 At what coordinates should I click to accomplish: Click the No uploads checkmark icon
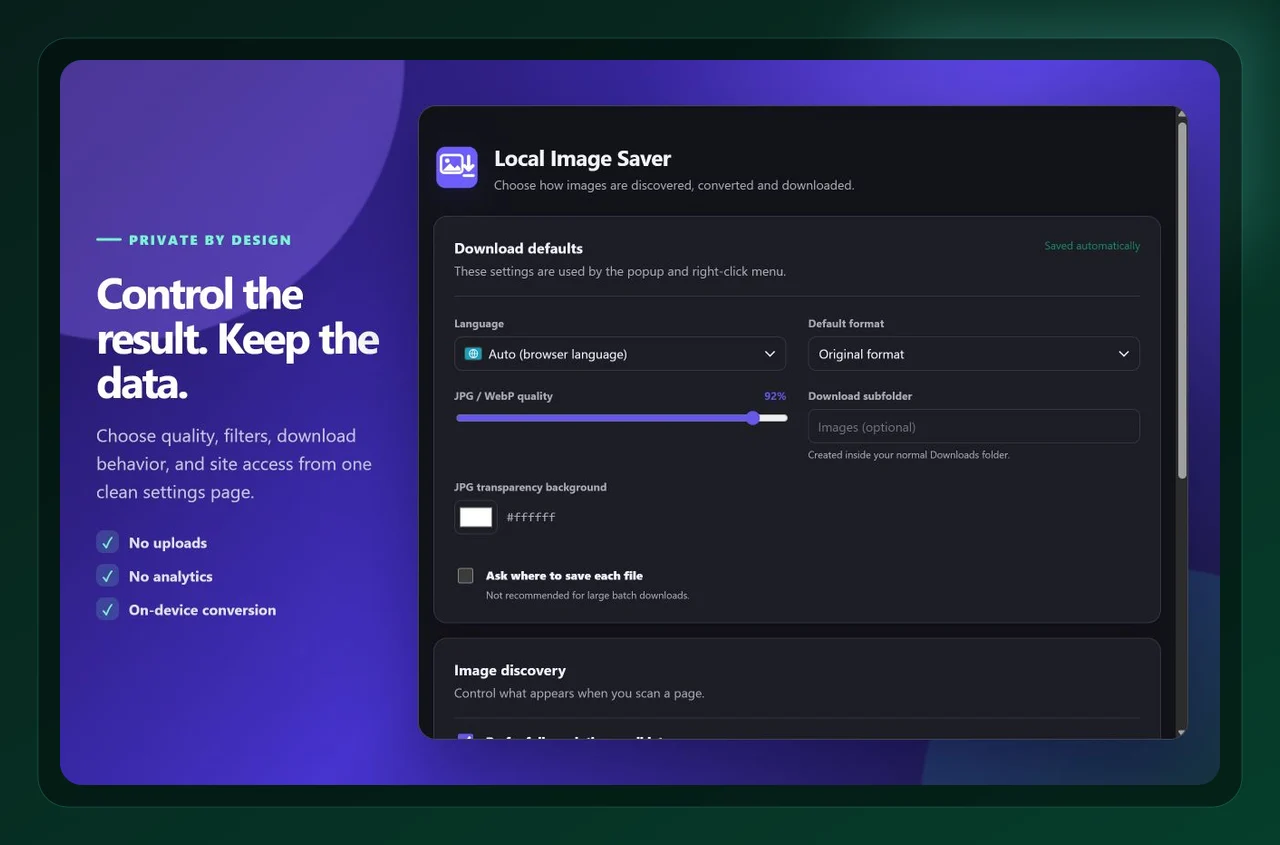click(x=108, y=542)
